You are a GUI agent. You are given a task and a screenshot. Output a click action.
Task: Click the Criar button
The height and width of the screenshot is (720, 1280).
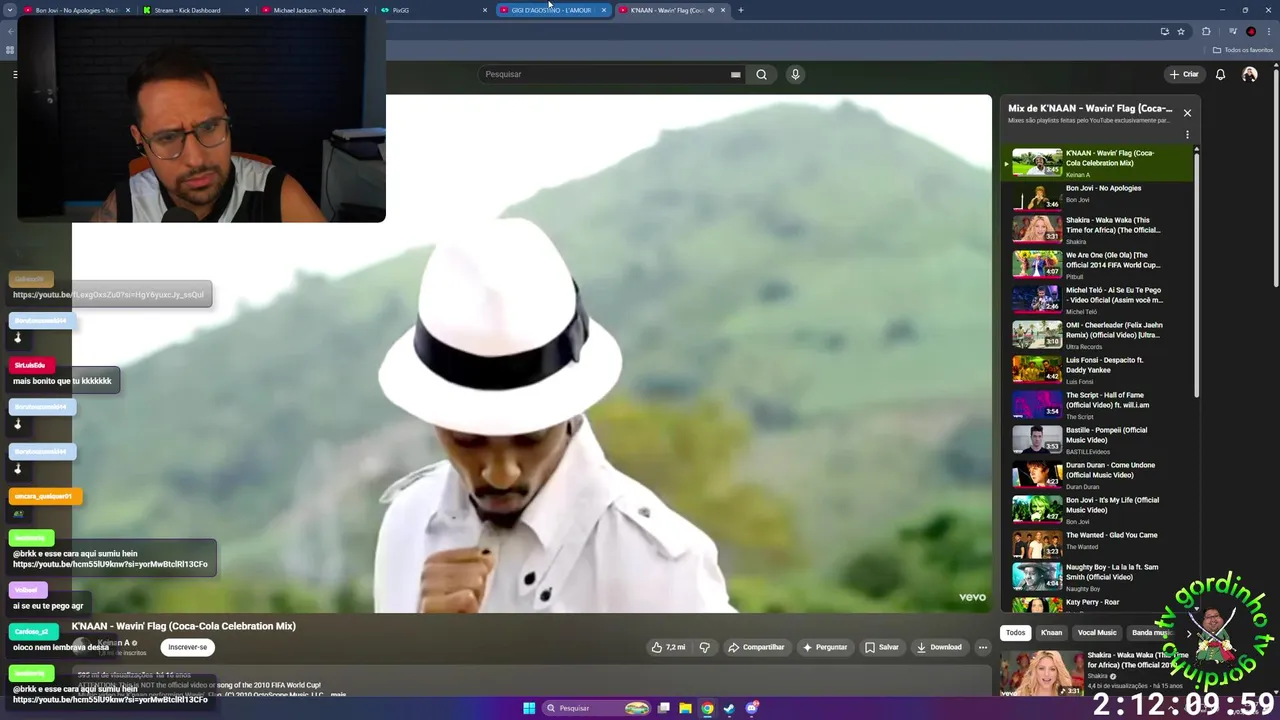coord(1184,74)
